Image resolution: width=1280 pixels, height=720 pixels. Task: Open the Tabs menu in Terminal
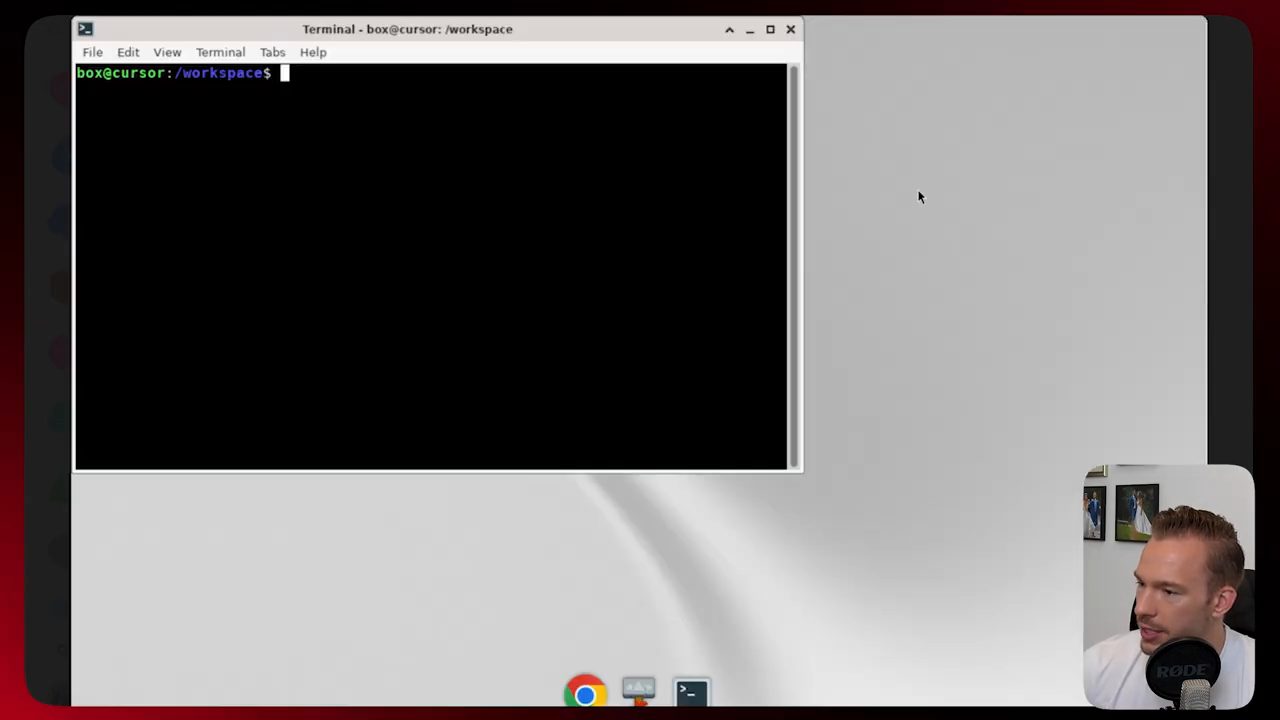pos(272,52)
